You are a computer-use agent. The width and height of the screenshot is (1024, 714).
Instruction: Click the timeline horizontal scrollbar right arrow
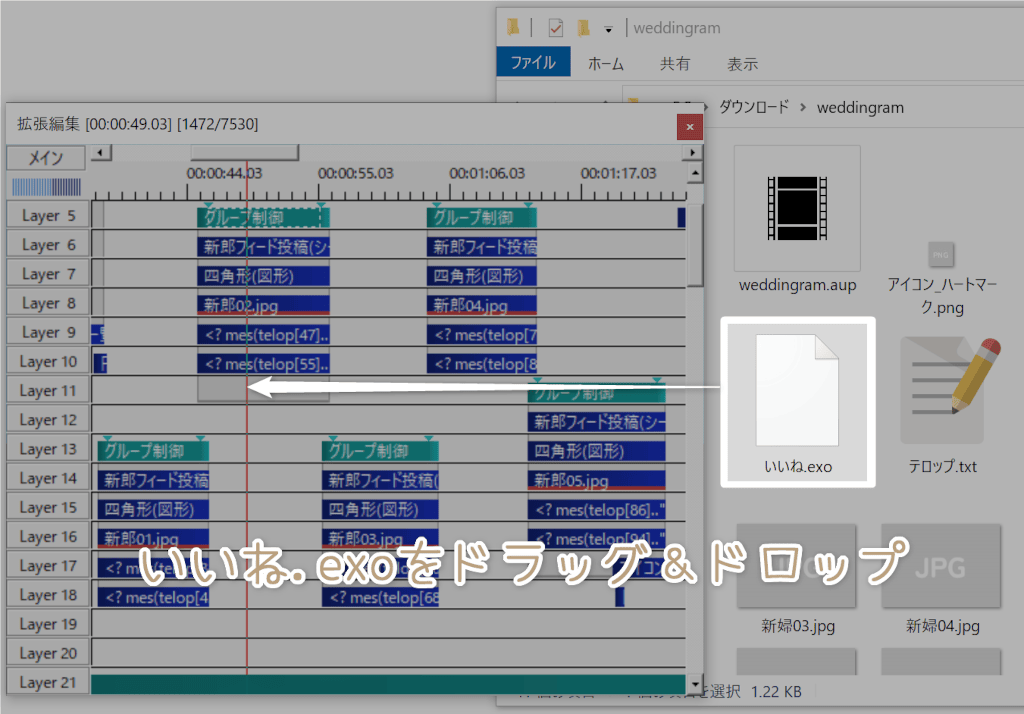[692, 153]
